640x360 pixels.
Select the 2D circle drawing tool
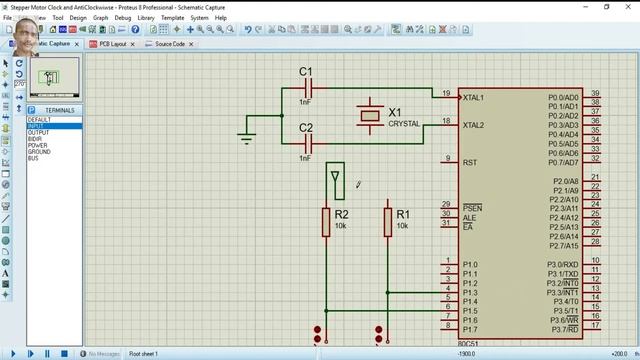[5, 240]
